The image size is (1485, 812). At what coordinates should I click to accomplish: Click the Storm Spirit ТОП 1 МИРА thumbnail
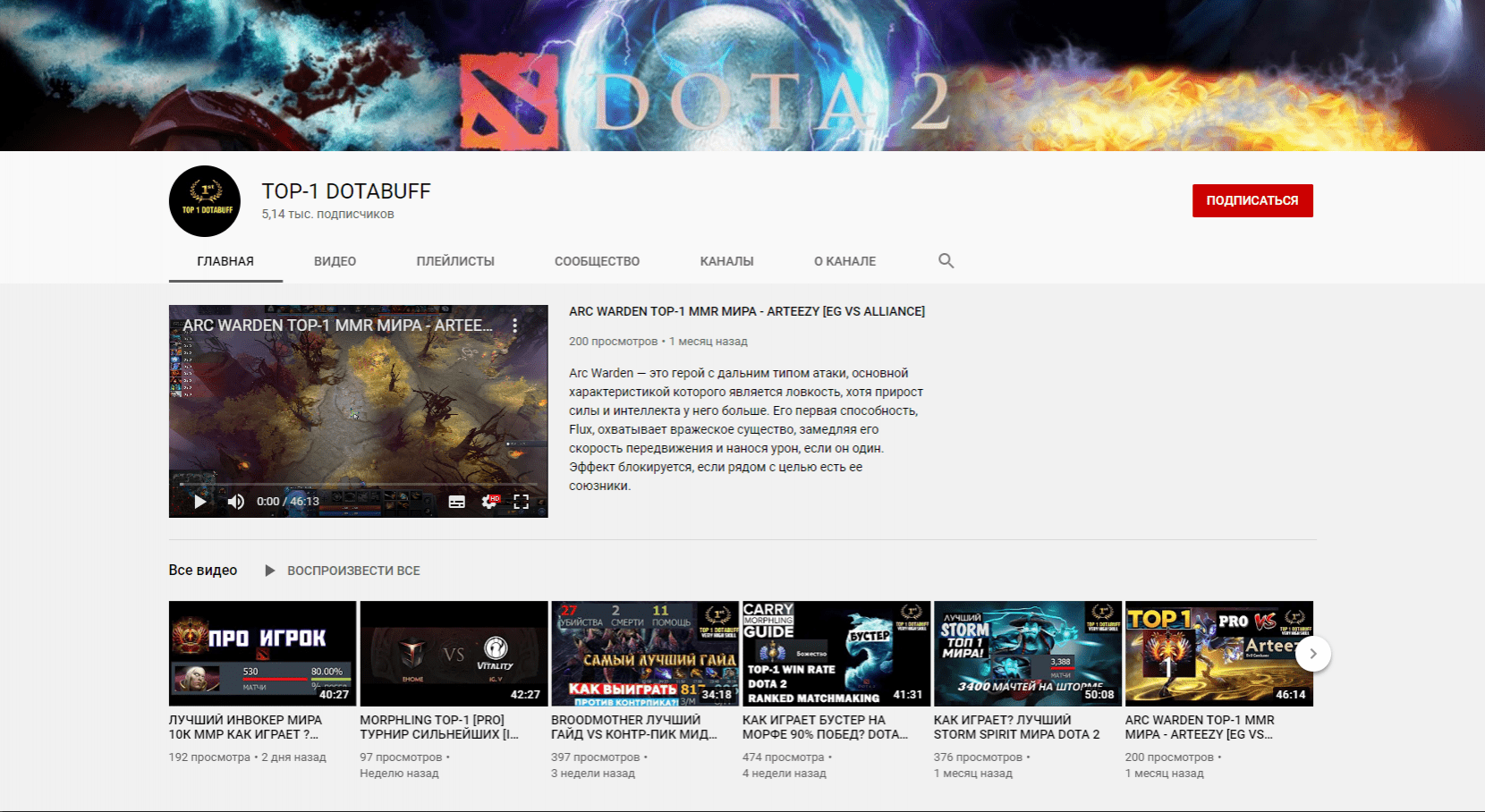point(1028,654)
